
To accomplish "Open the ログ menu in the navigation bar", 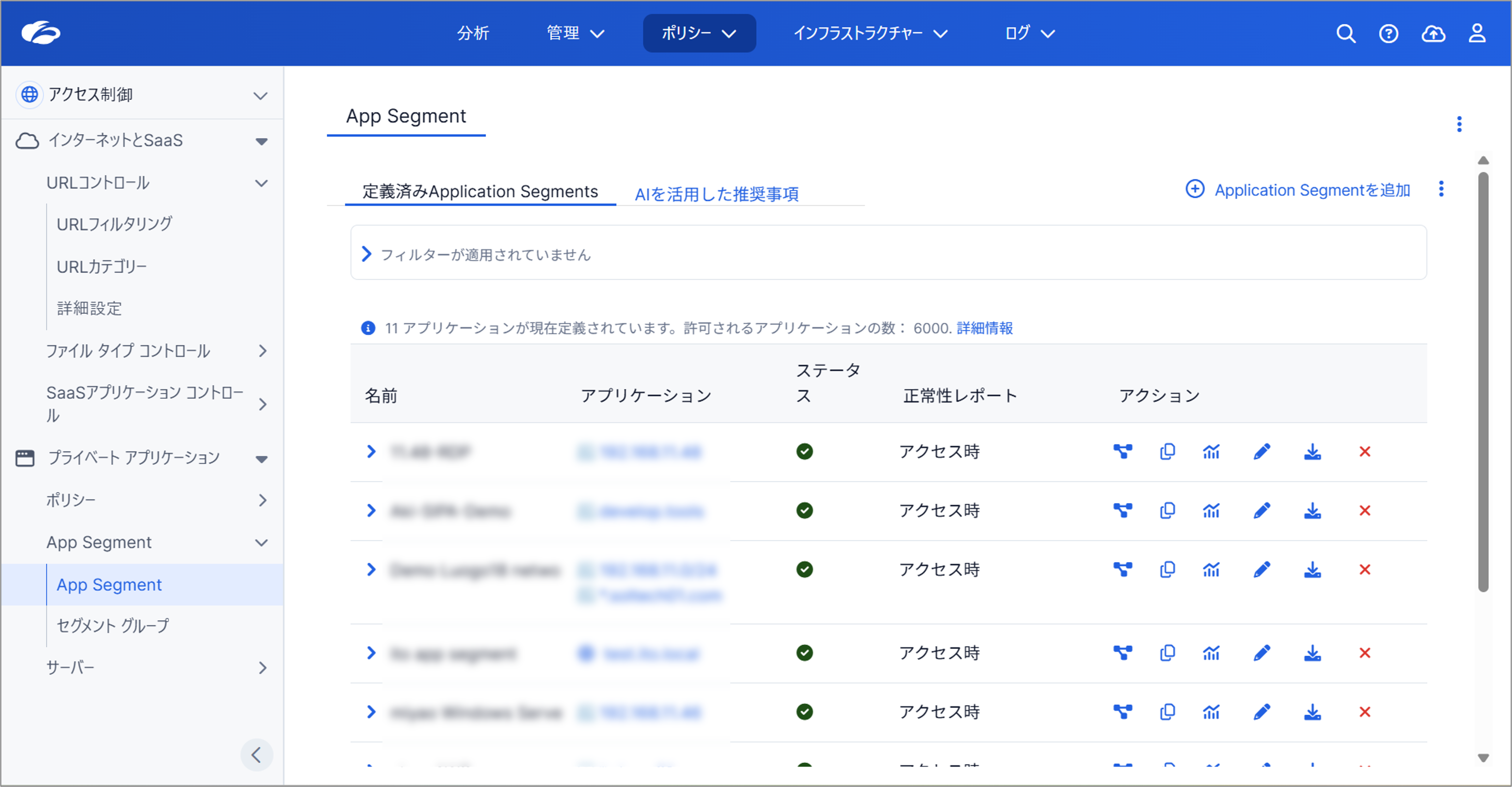I will click(1028, 34).
